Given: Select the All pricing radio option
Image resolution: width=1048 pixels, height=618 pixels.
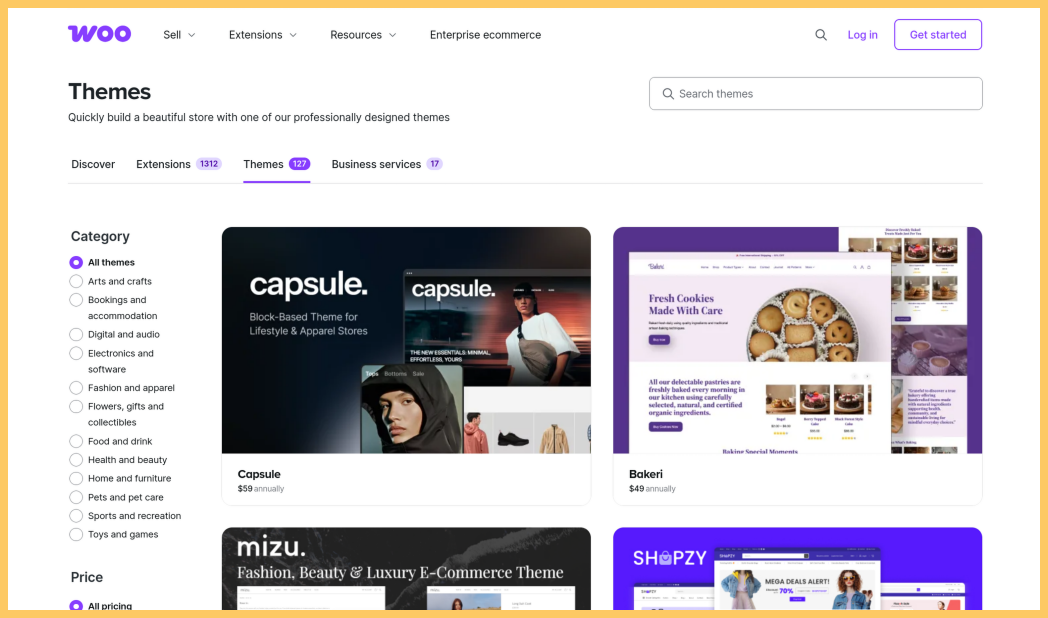Looking at the screenshot, I should 76,606.
